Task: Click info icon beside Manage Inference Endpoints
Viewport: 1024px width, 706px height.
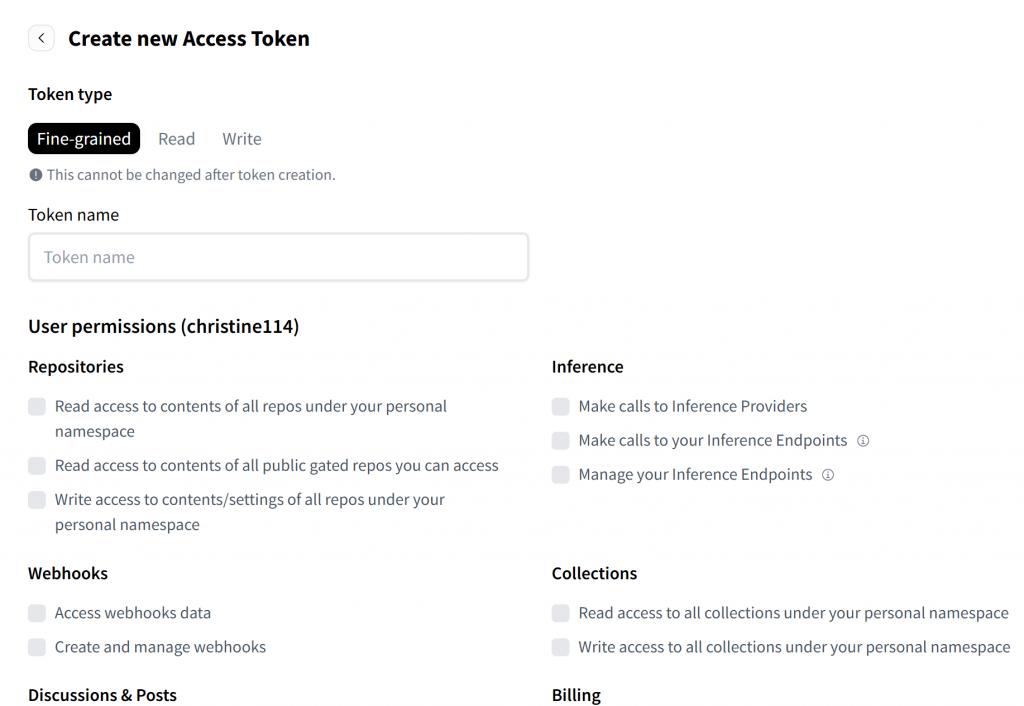Action: [828, 475]
